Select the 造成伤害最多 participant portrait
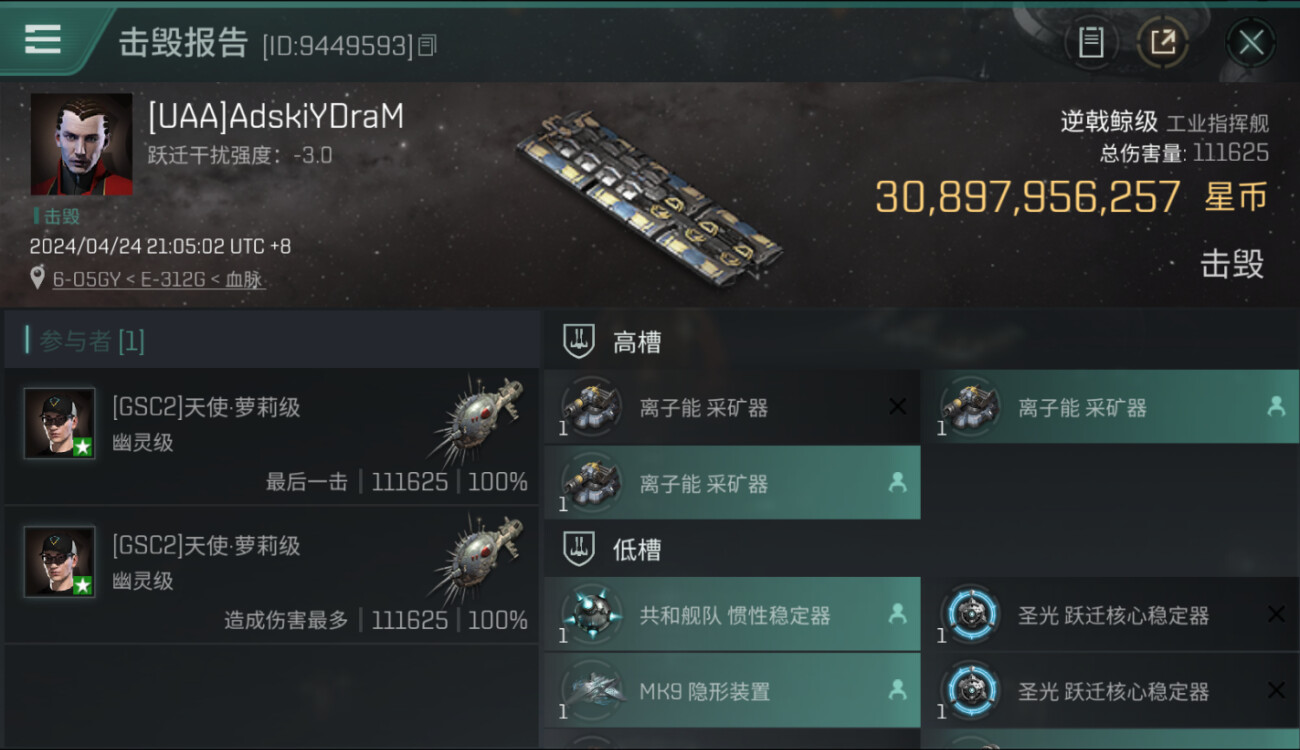1300x750 pixels. [60, 561]
